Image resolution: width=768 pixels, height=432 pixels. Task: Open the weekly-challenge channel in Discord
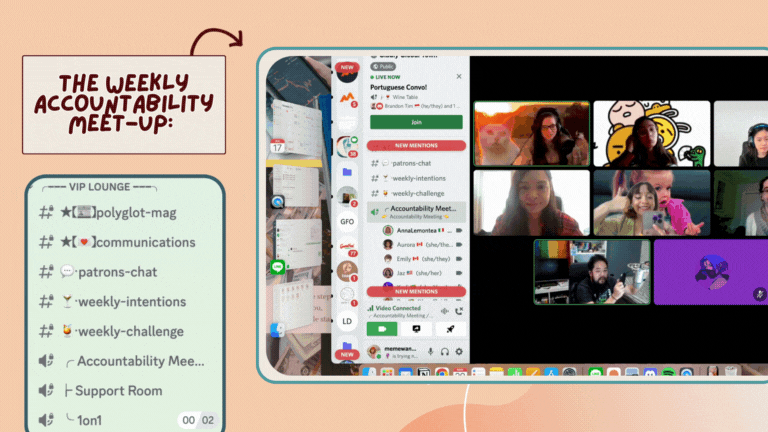coord(416,193)
